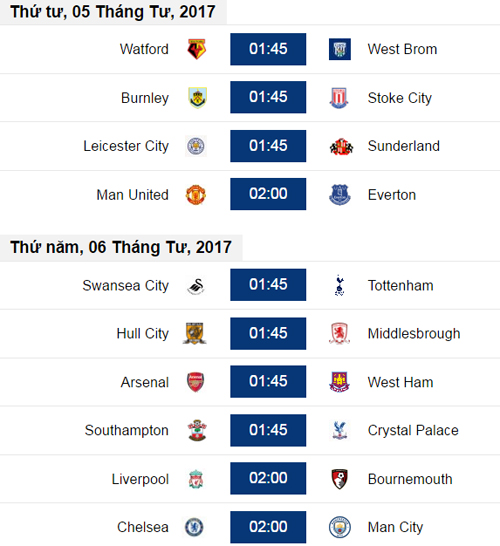
Task: Click the Chelsea club badge
Action: pos(194,527)
